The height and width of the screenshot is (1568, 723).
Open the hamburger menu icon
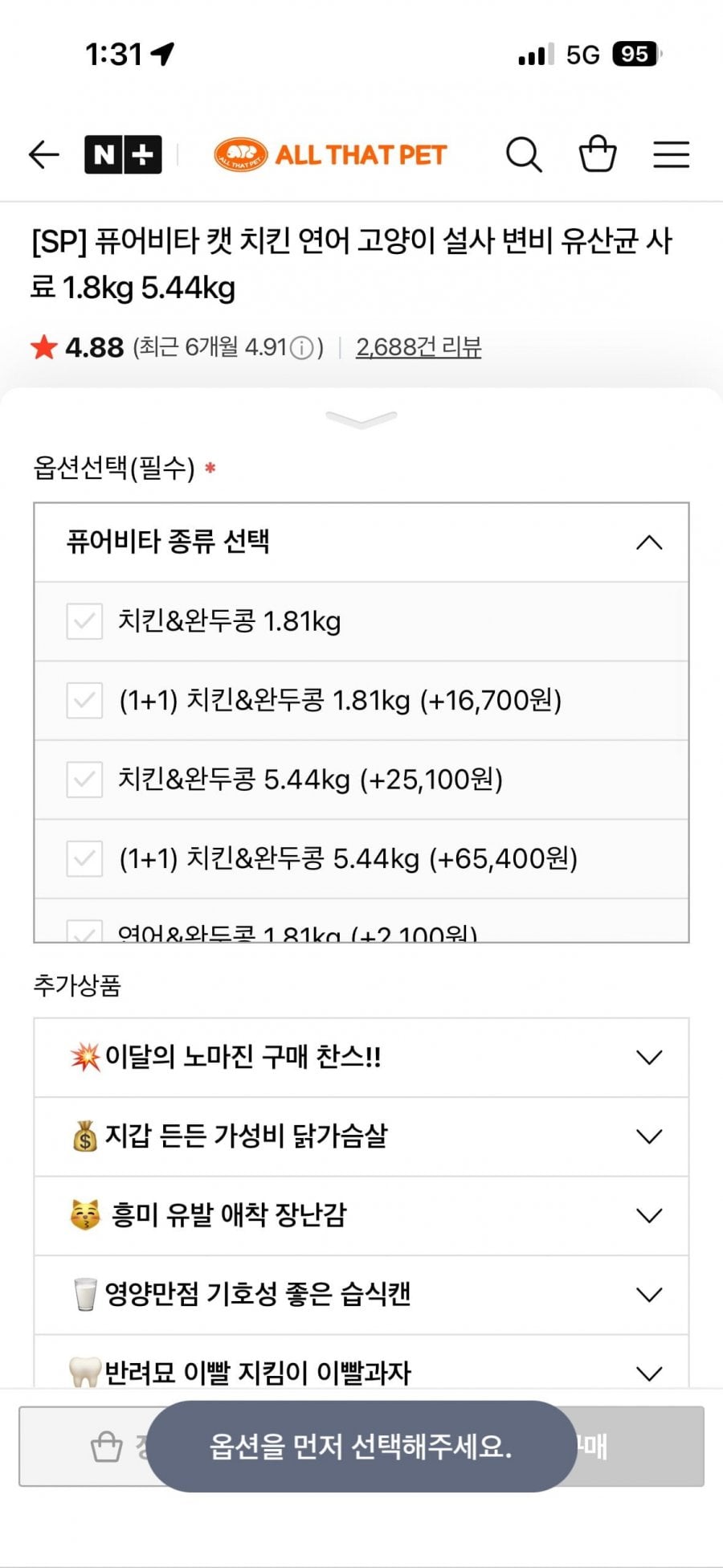pyautogui.click(x=671, y=154)
